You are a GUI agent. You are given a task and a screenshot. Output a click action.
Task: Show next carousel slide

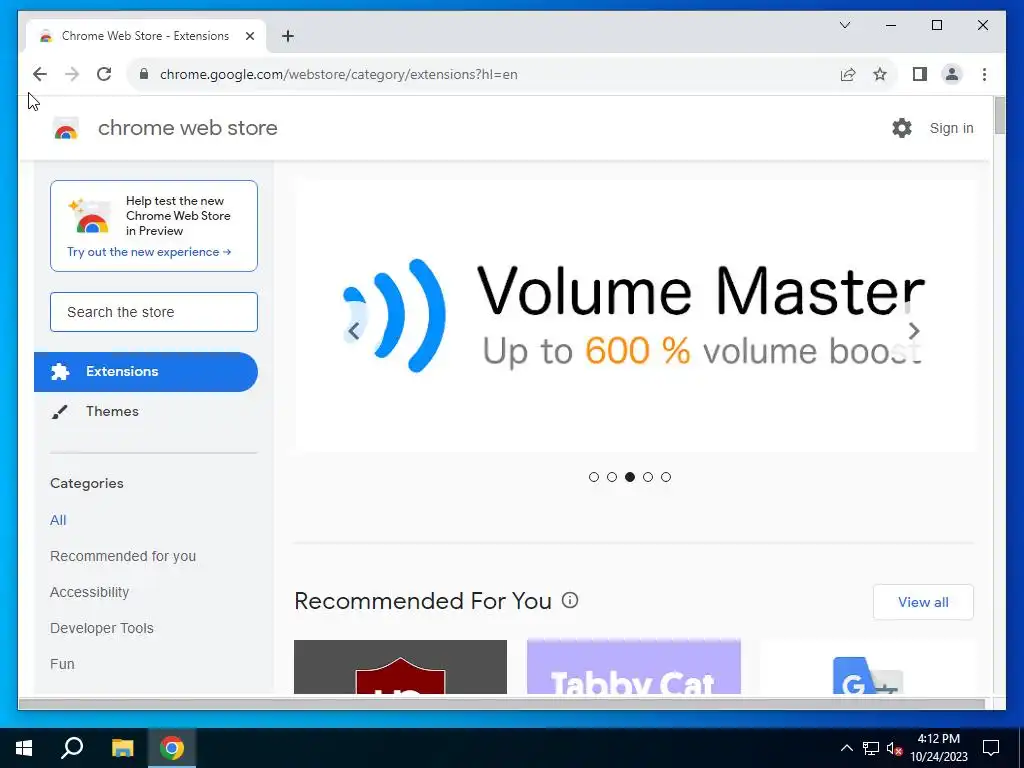point(914,331)
